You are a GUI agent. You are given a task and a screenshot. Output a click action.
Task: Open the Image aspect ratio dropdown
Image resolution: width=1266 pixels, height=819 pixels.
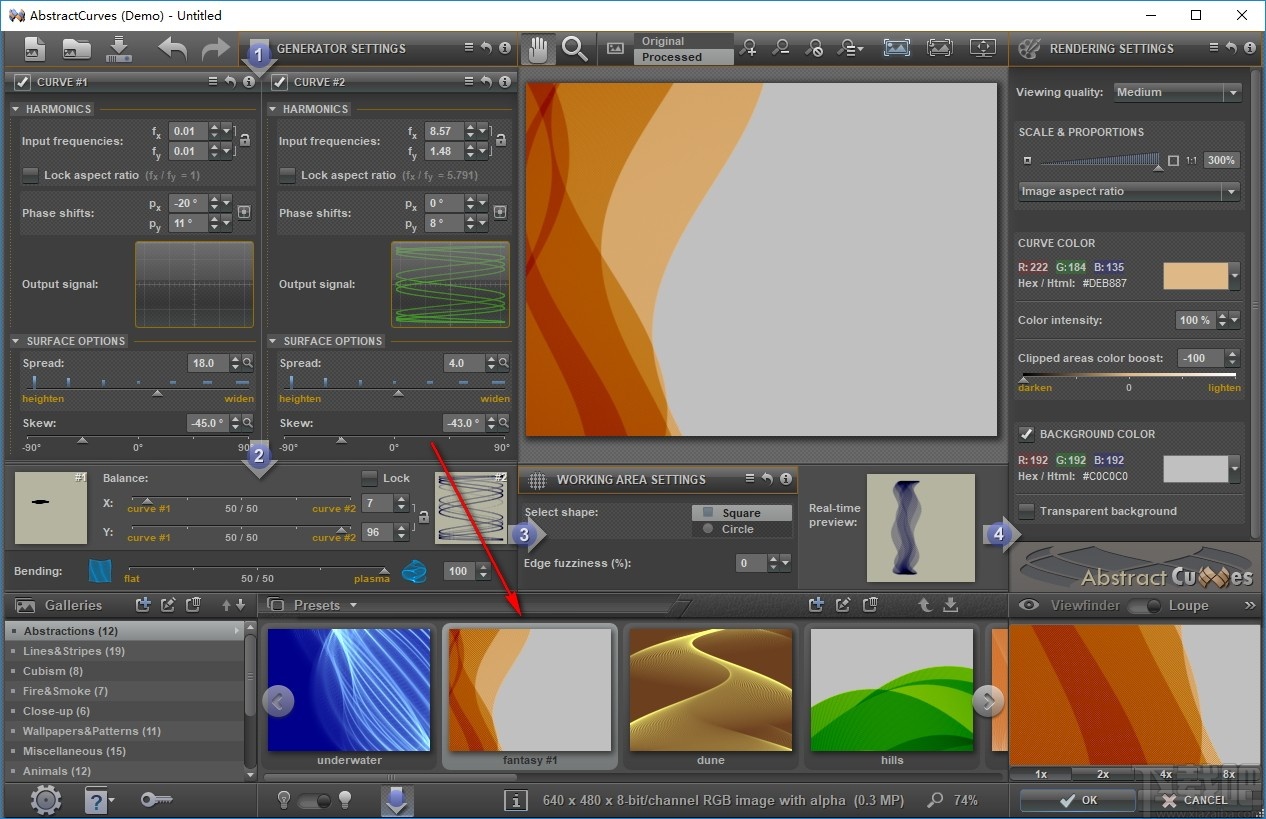[1129, 191]
